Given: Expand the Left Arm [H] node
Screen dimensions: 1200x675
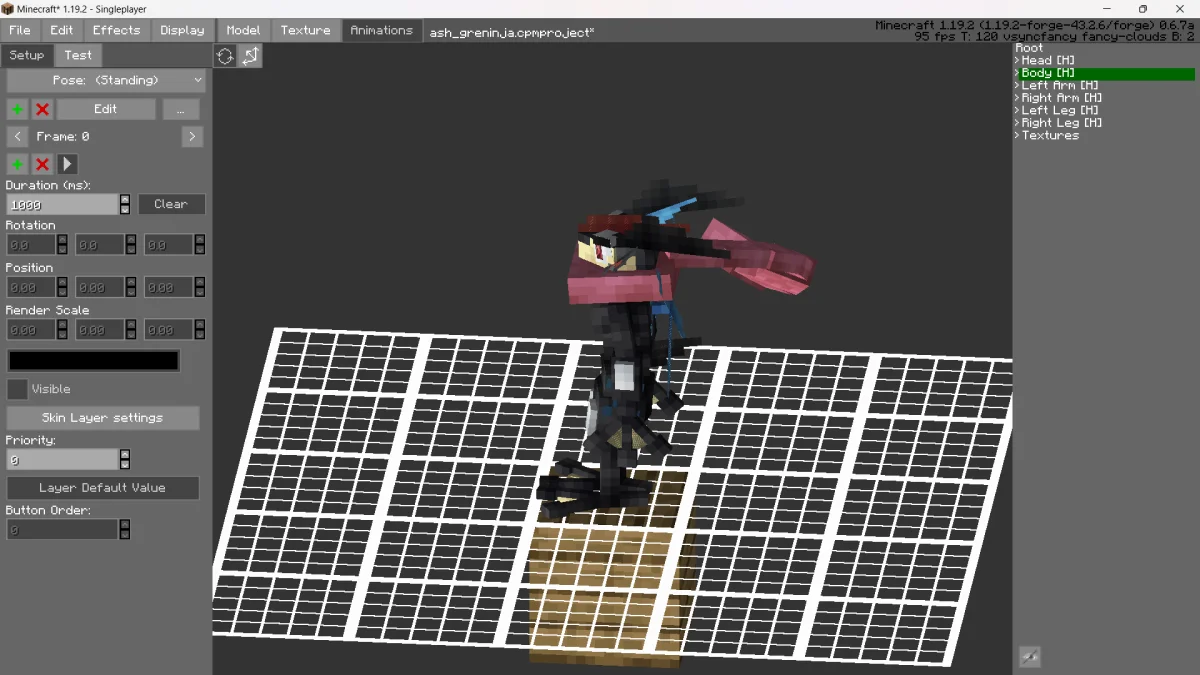Looking at the screenshot, I should [x=1017, y=86].
